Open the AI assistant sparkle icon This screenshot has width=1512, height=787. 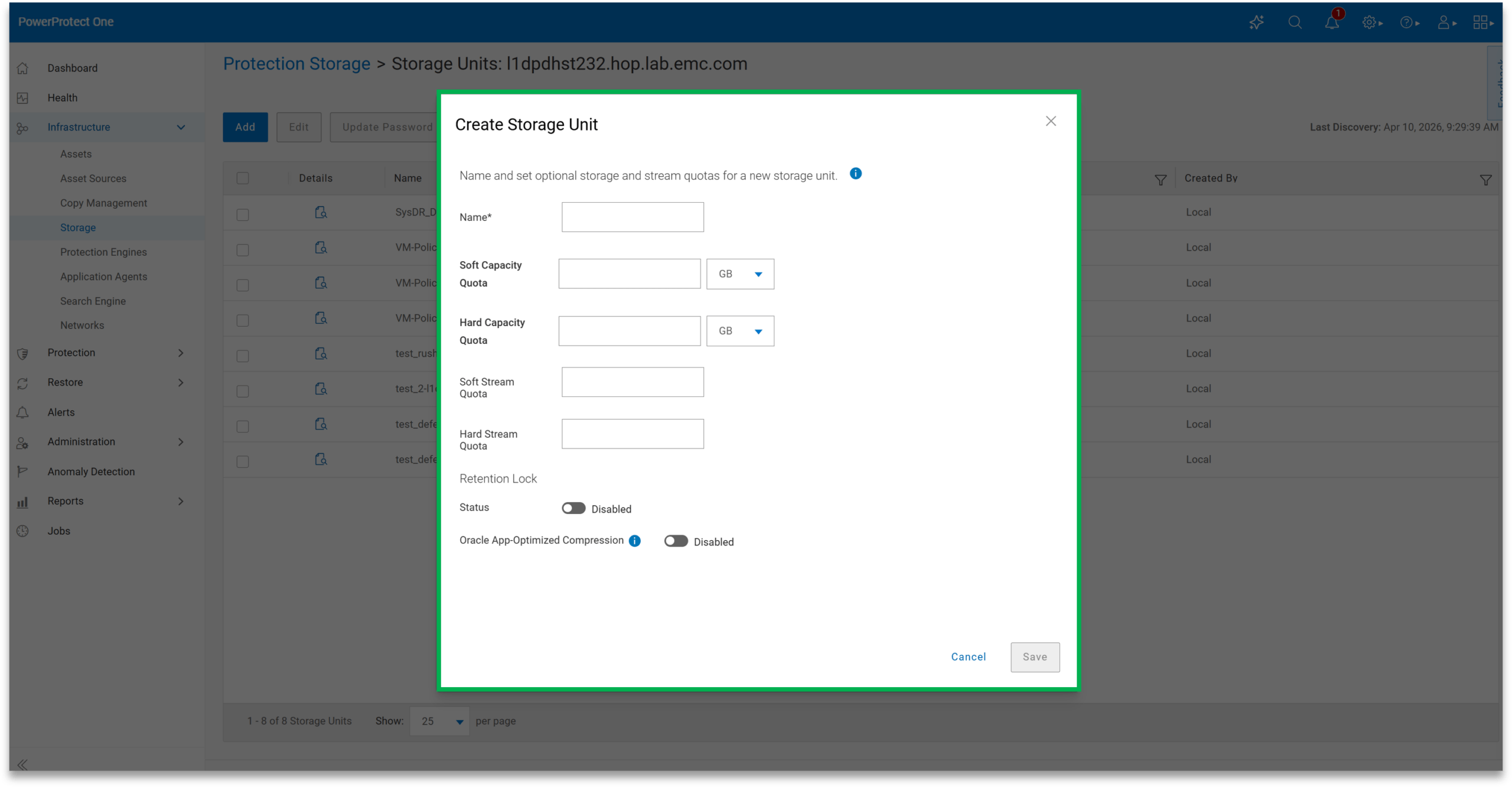tap(1256, 22)
